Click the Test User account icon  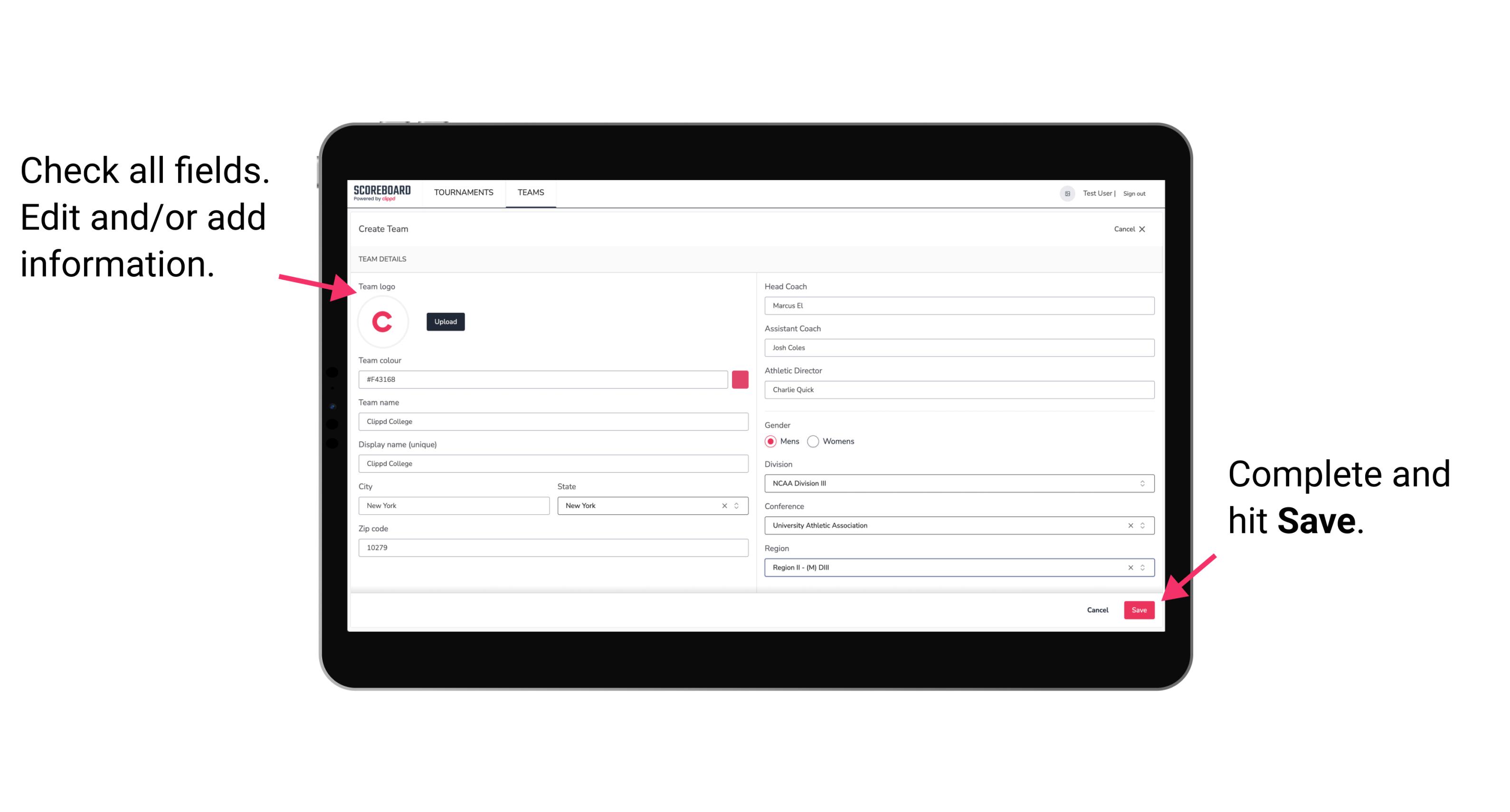1063,193
